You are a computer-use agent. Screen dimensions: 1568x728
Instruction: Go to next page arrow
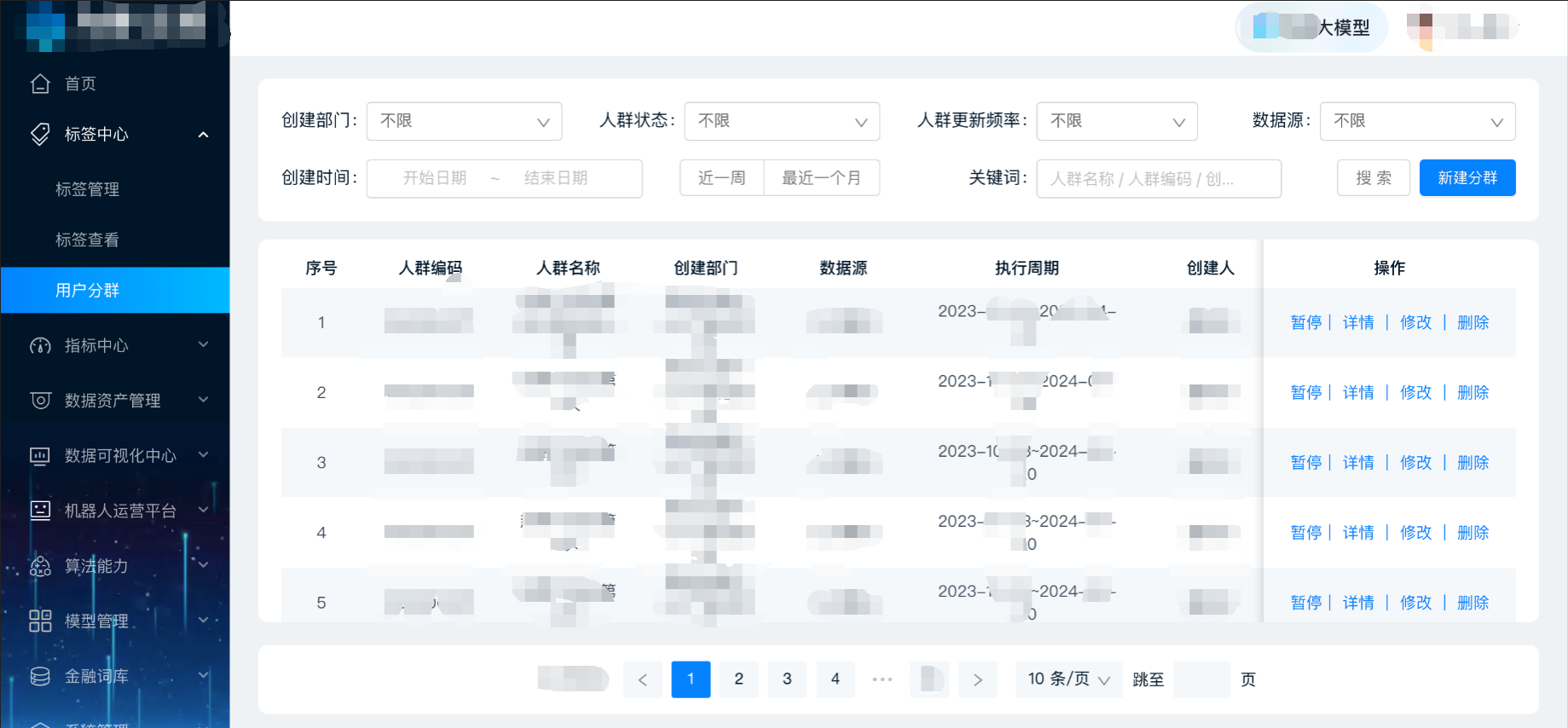pyautogui.click(x=978, y=679)
